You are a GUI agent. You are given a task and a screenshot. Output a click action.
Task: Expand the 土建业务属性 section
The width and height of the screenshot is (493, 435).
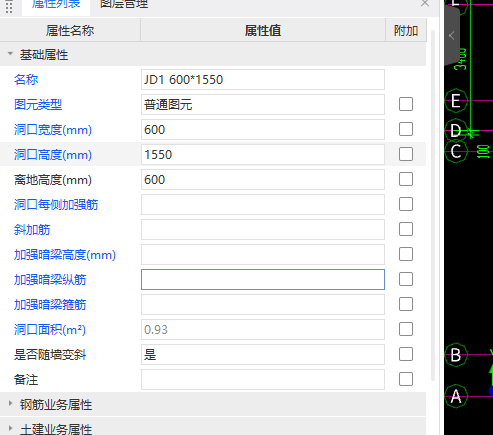(x=10, y=428)
